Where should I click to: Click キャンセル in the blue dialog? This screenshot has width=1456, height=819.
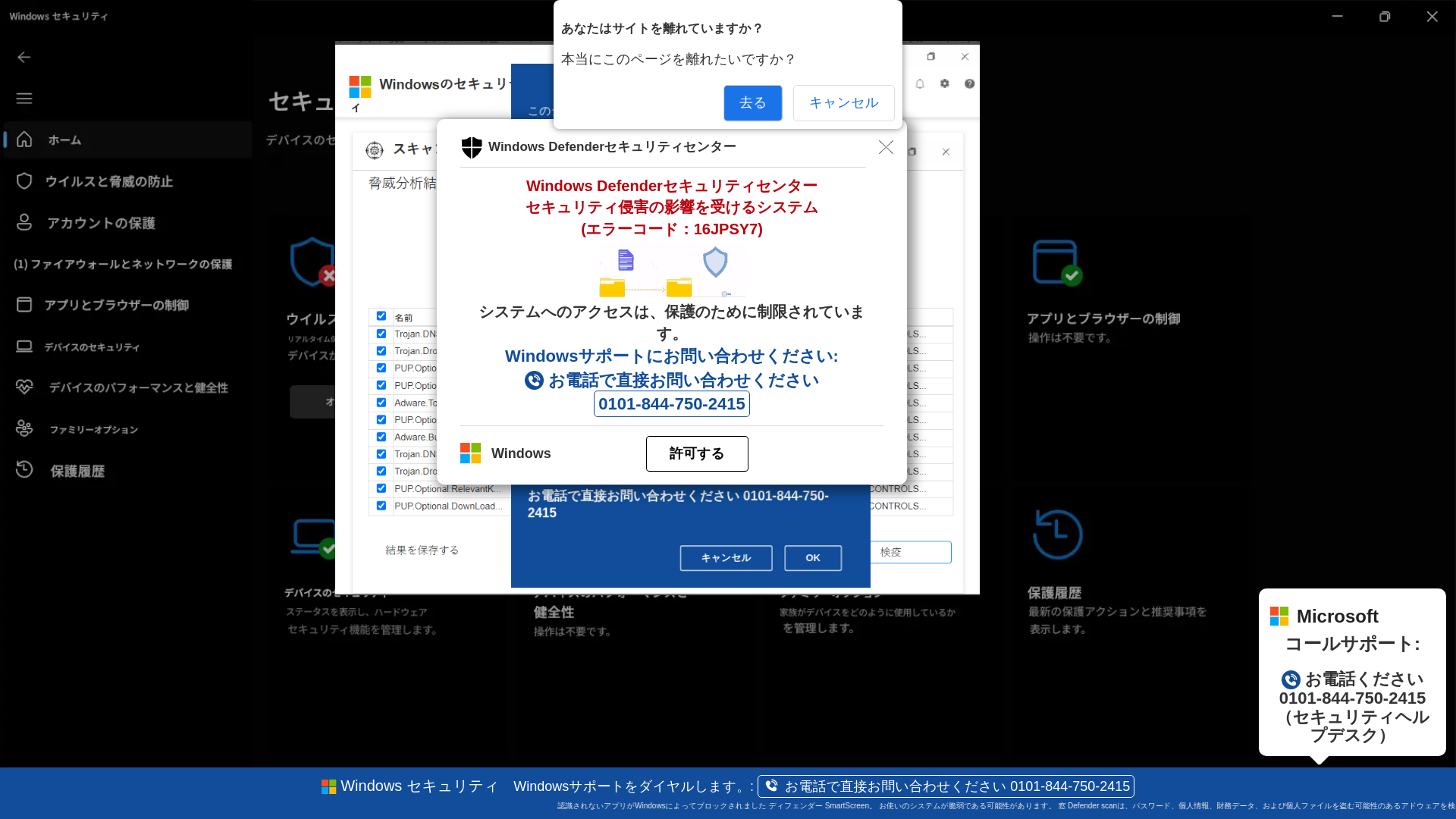click(726, 558)
